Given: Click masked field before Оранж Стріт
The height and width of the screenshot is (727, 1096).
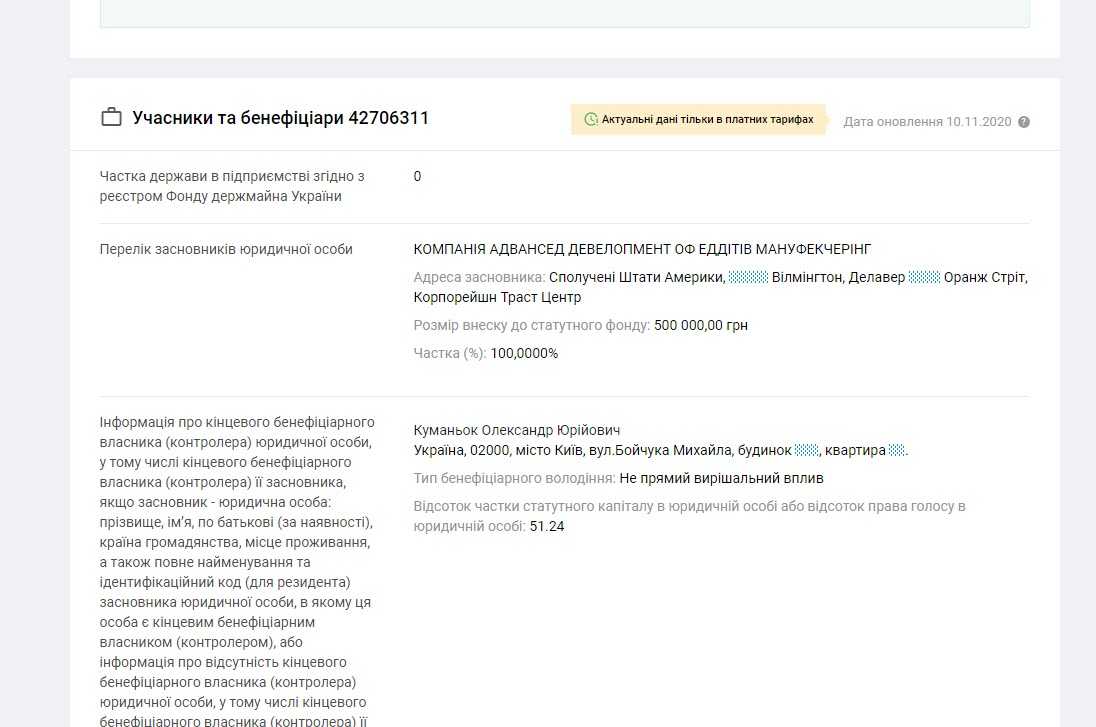Looking at the screenshot, I should click(924, 277).
